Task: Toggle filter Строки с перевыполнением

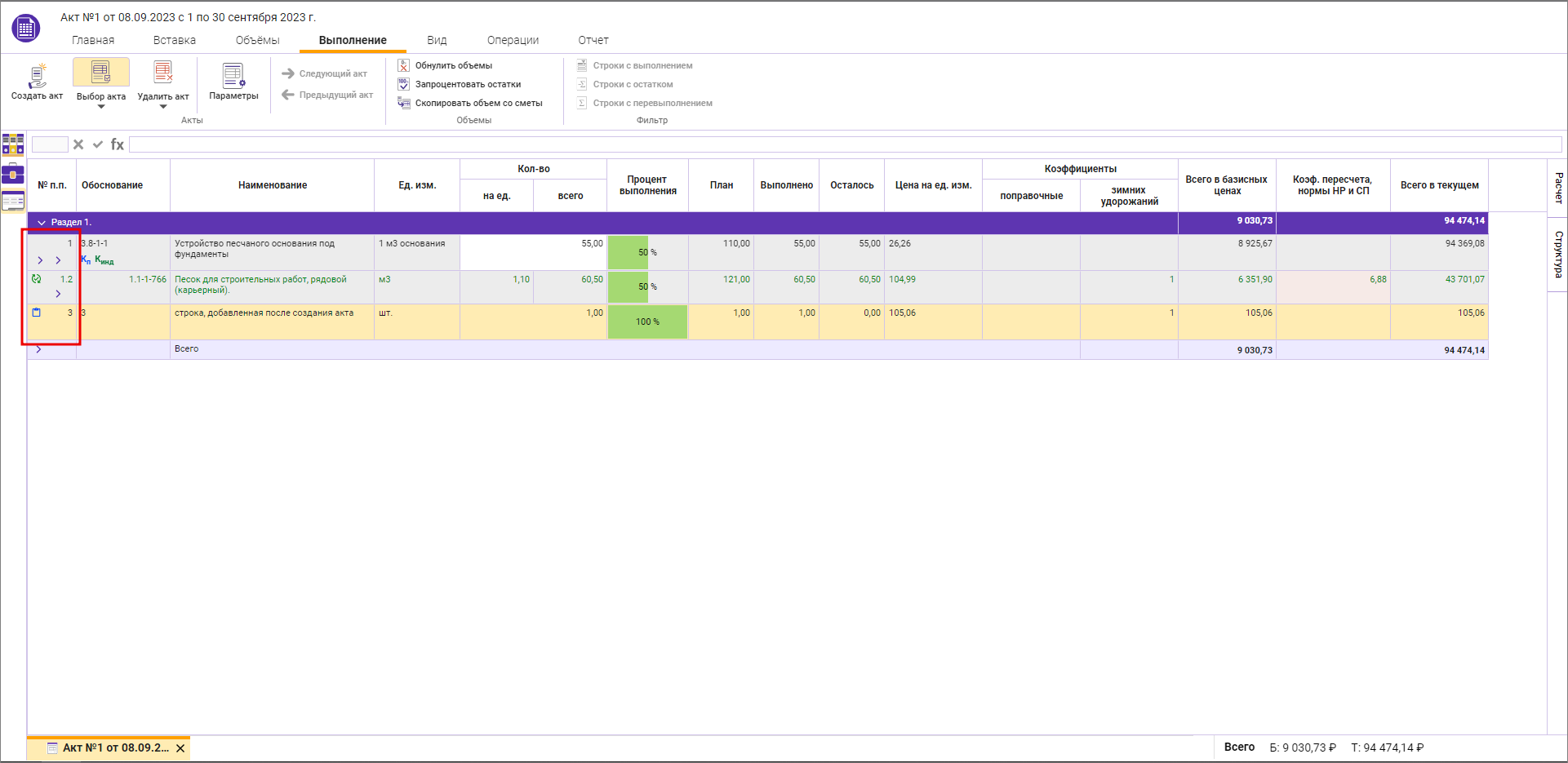Action: click(652, 103)
